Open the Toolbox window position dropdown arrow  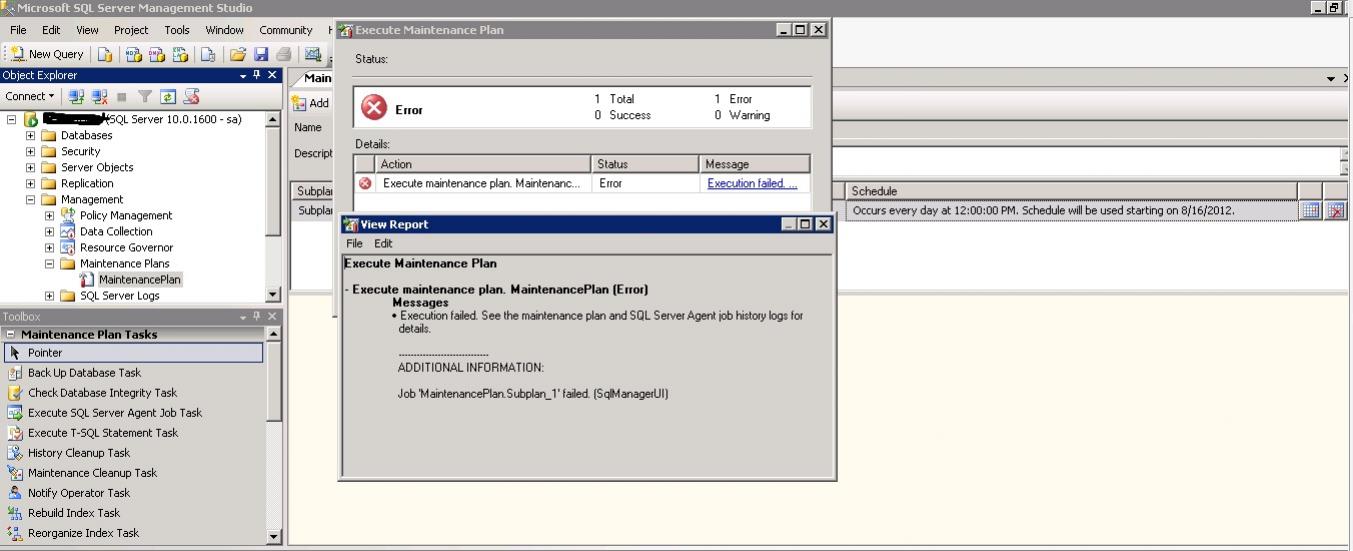pyautogui.click(x=243, y=316)
